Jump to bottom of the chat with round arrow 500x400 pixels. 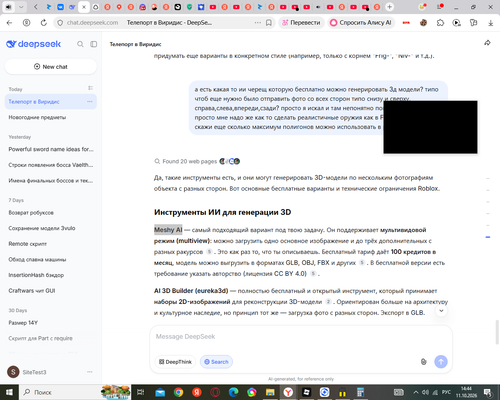point(441,311)
